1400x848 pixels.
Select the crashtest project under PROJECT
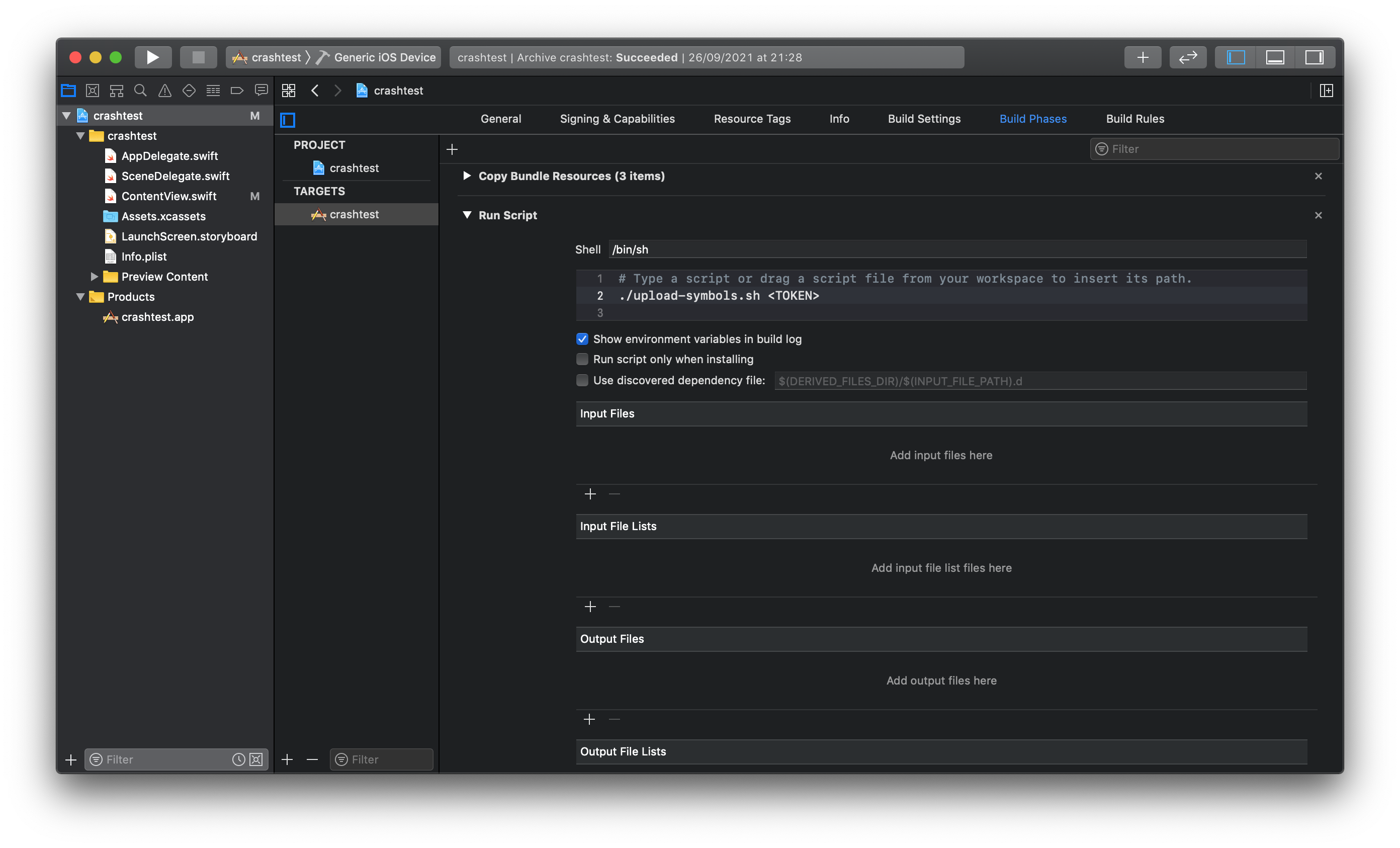pos(345,168)
